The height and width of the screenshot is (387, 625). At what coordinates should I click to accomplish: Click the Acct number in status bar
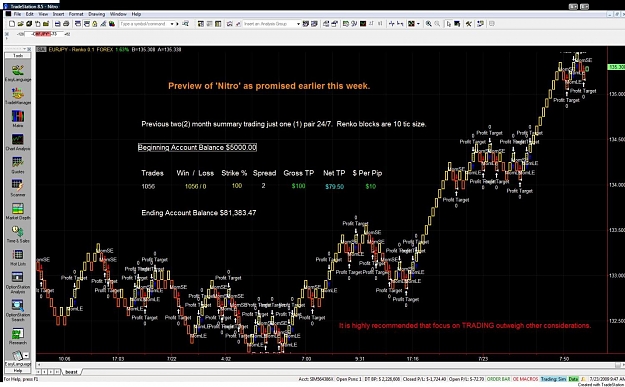(315, 379)
